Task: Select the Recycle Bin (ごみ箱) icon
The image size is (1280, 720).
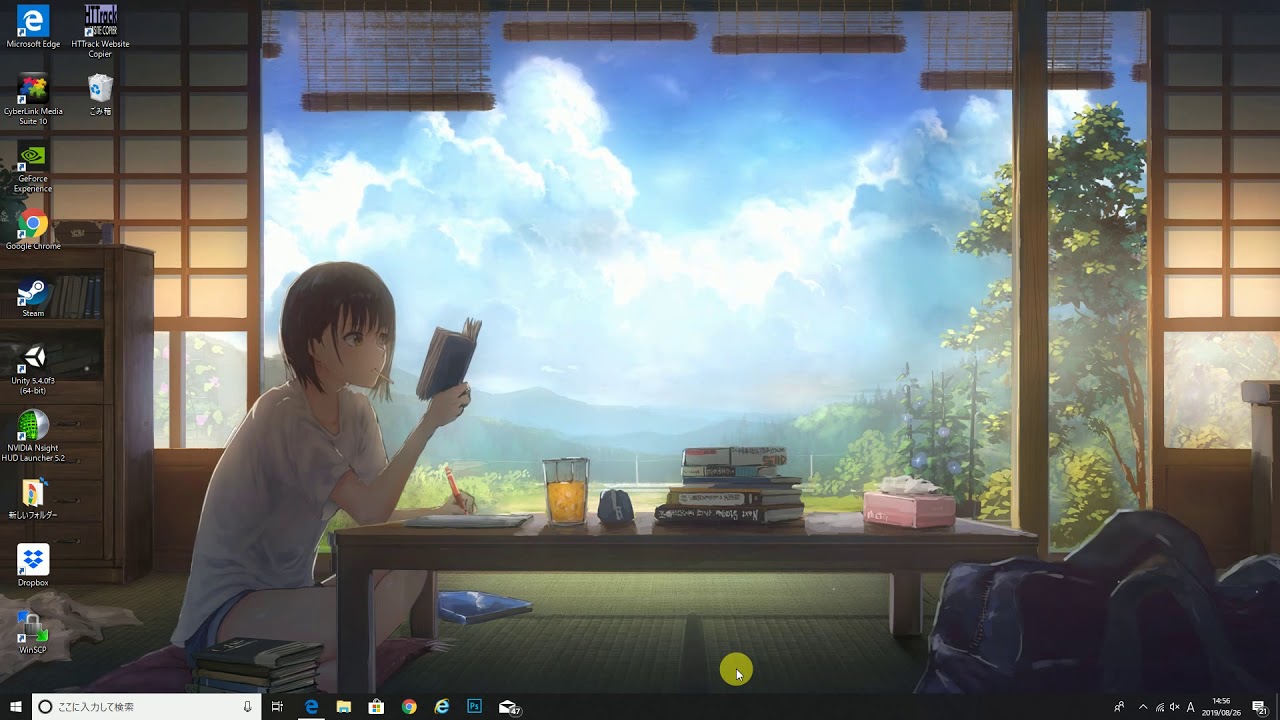Action: tap(100, 94)
